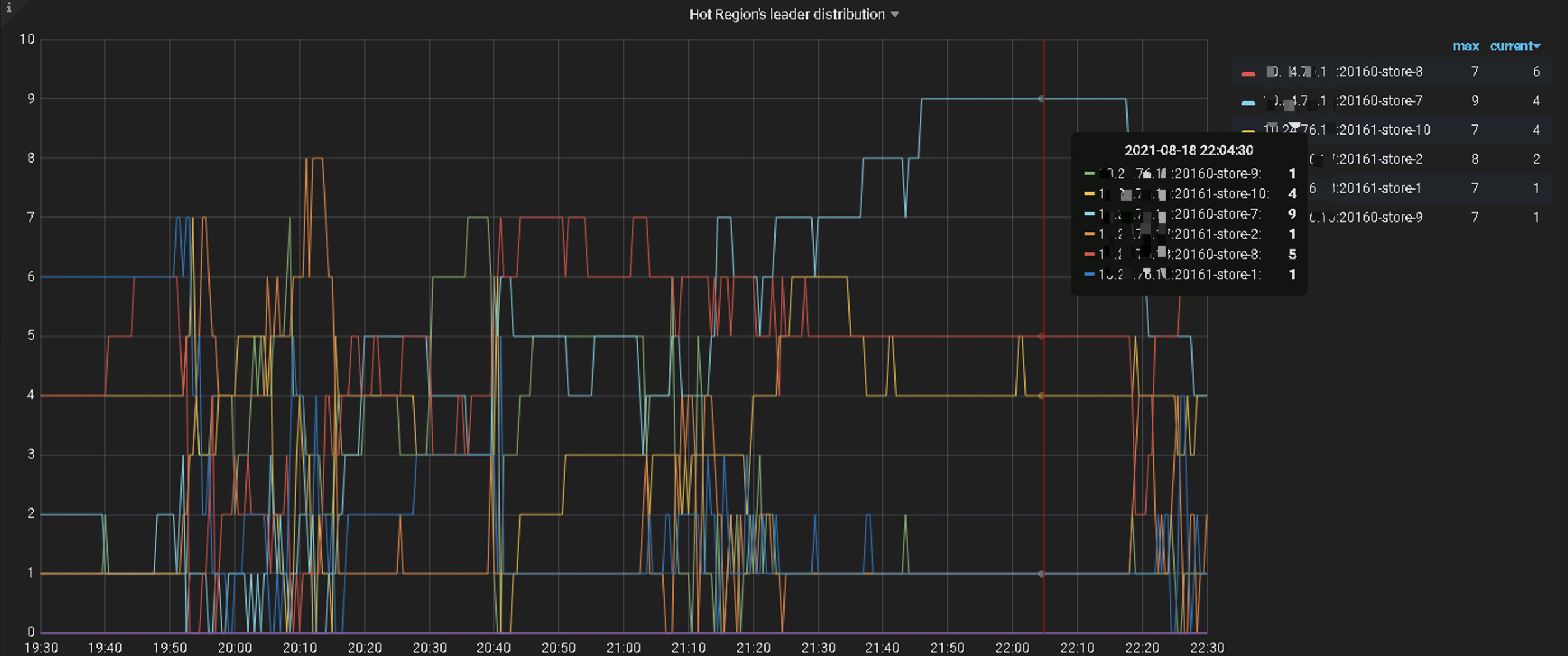Isolate the 20161-store-1 series via legend
This screenshot has width=1568, height=656.
pos(1379,189)
